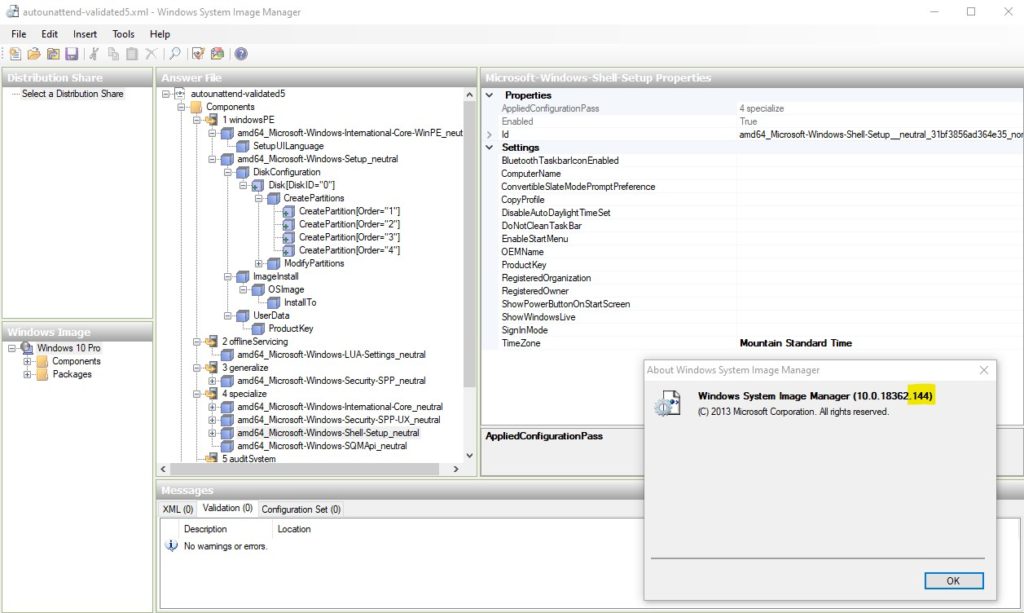Switch to the XML messages tab
Viewport: 1024px width, 613px height.
[177, 508]
